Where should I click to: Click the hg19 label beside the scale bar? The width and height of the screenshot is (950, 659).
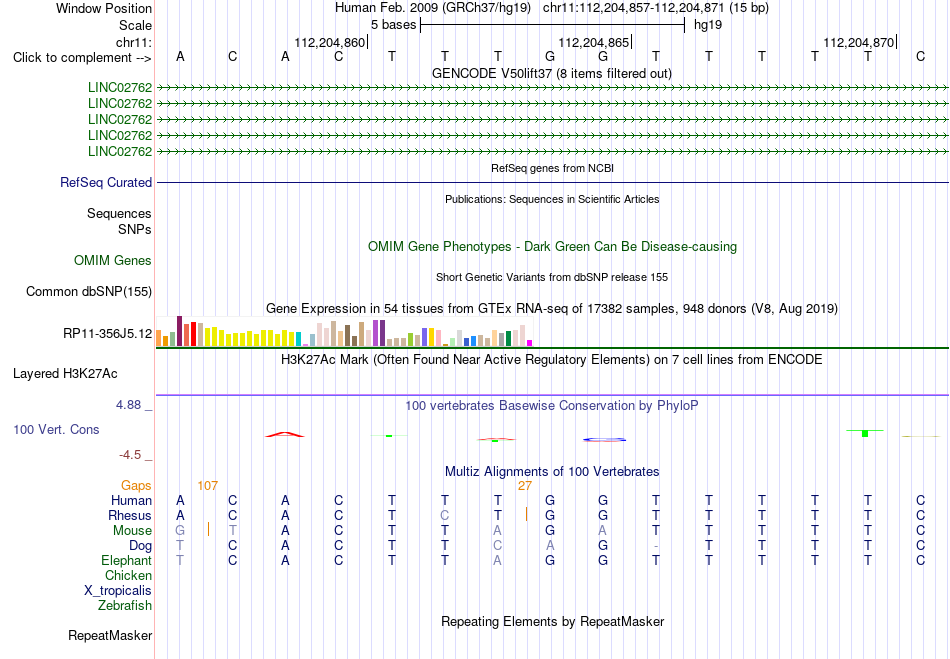(x=708, y=25)
